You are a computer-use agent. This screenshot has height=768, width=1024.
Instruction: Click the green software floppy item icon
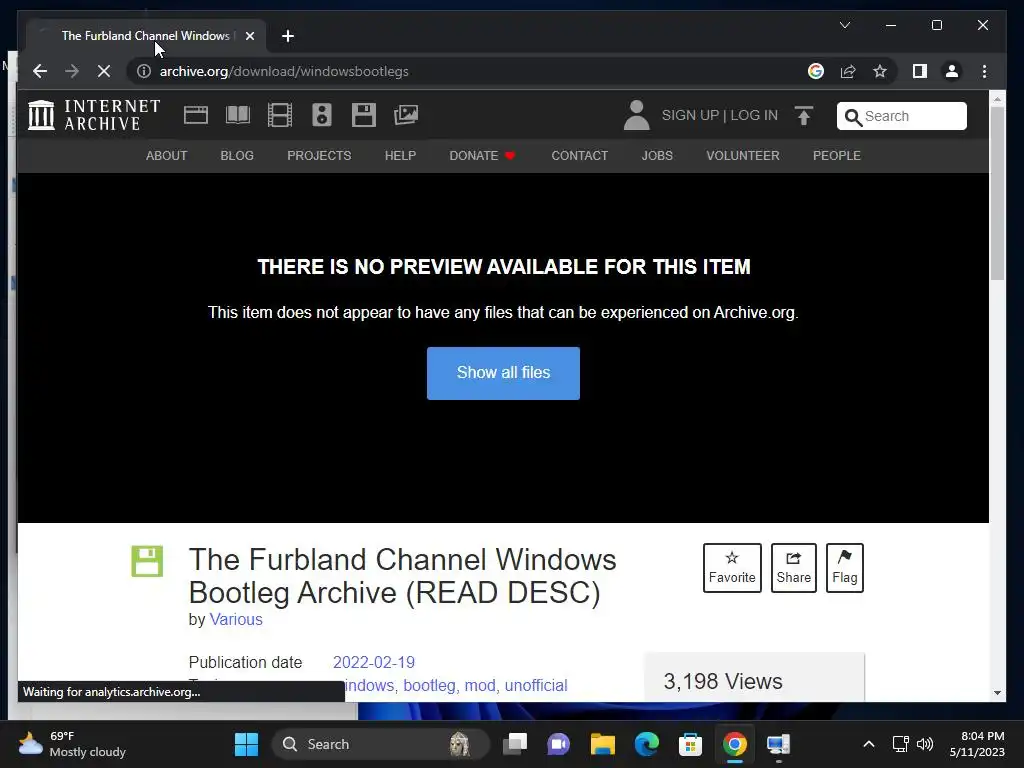[147, 561]
